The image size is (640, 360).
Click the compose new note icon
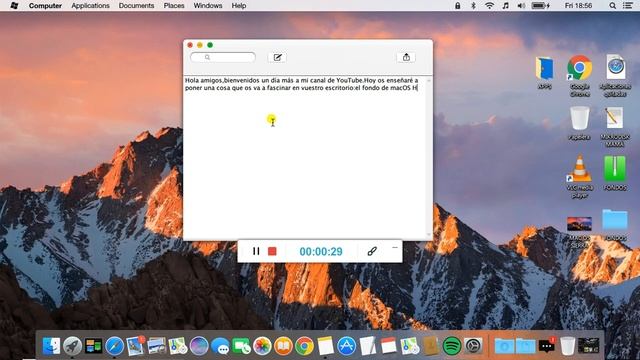(277, 58)
